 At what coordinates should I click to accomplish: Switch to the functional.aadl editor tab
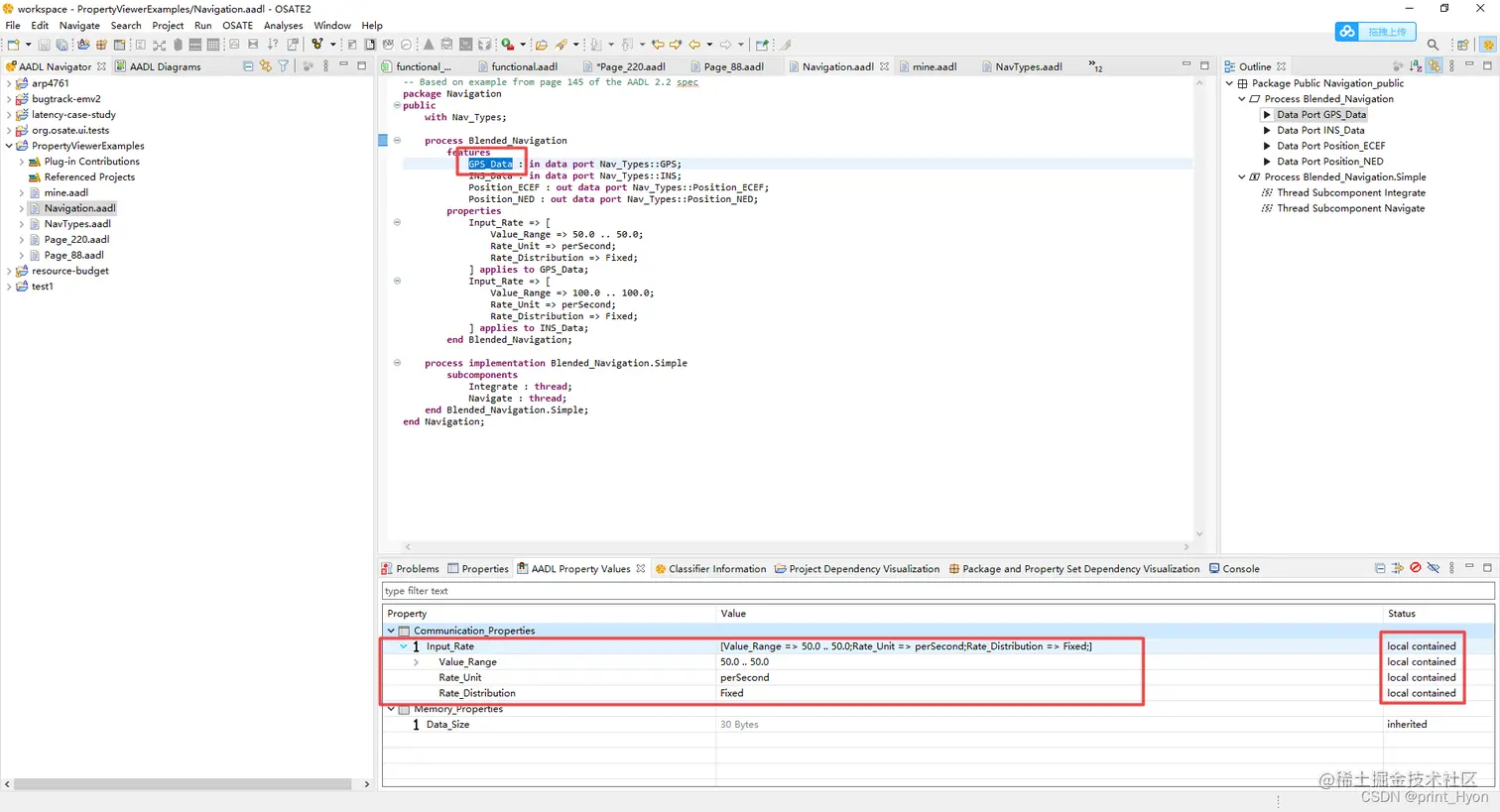click(x=519, y=66)
